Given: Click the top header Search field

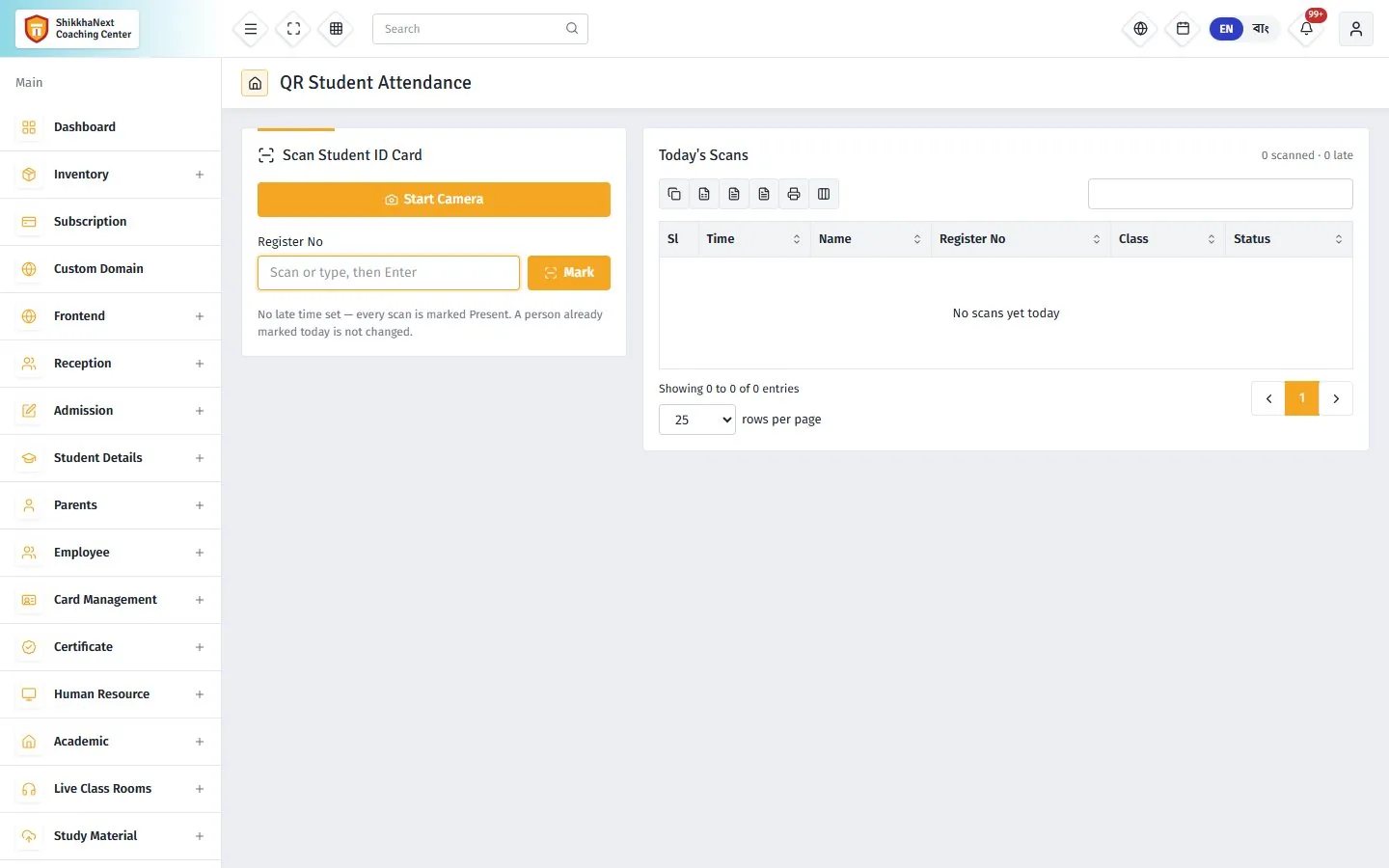Looking at the screenshot, I should point(480,29).
